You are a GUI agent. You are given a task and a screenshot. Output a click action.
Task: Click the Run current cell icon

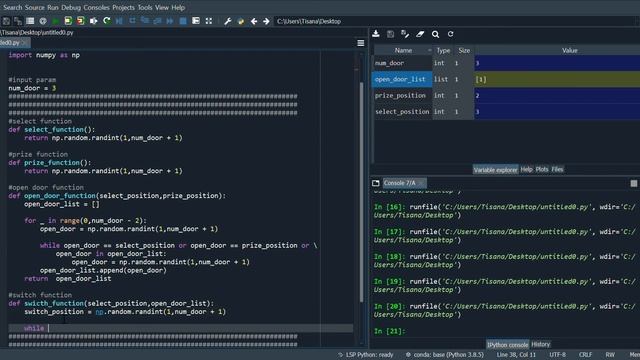[68, 21]
